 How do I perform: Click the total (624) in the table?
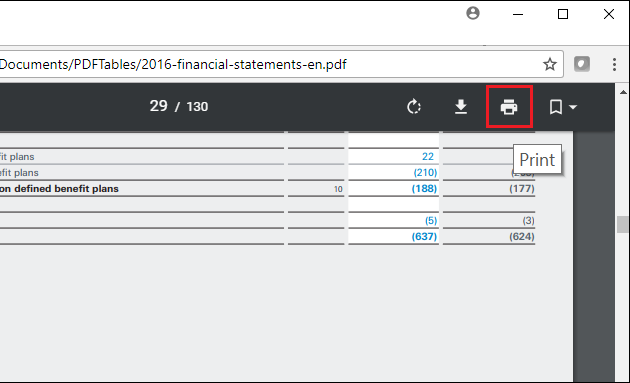pyautogui.click(x=522, y=236)
